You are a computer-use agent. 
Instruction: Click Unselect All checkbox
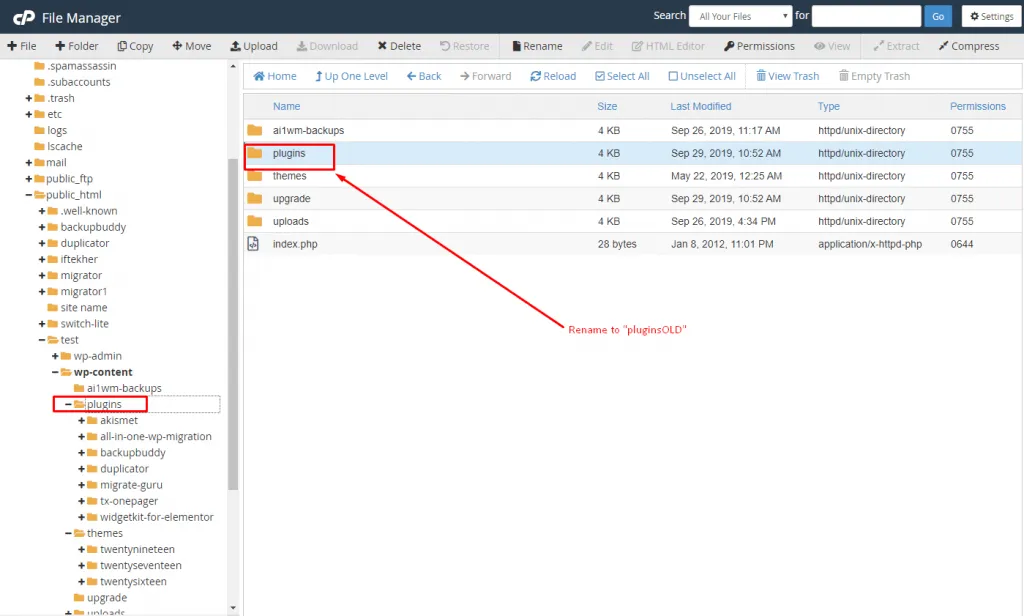click(x=702, y=76)
